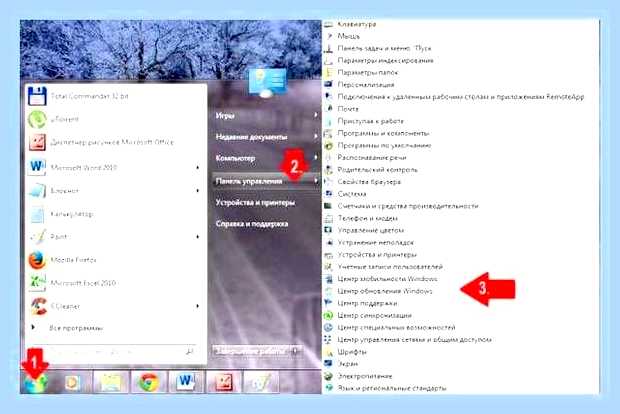Expand Блокнот recent files arrow
The height and width of the screenshot is (414, 620).
pos(198,191)
